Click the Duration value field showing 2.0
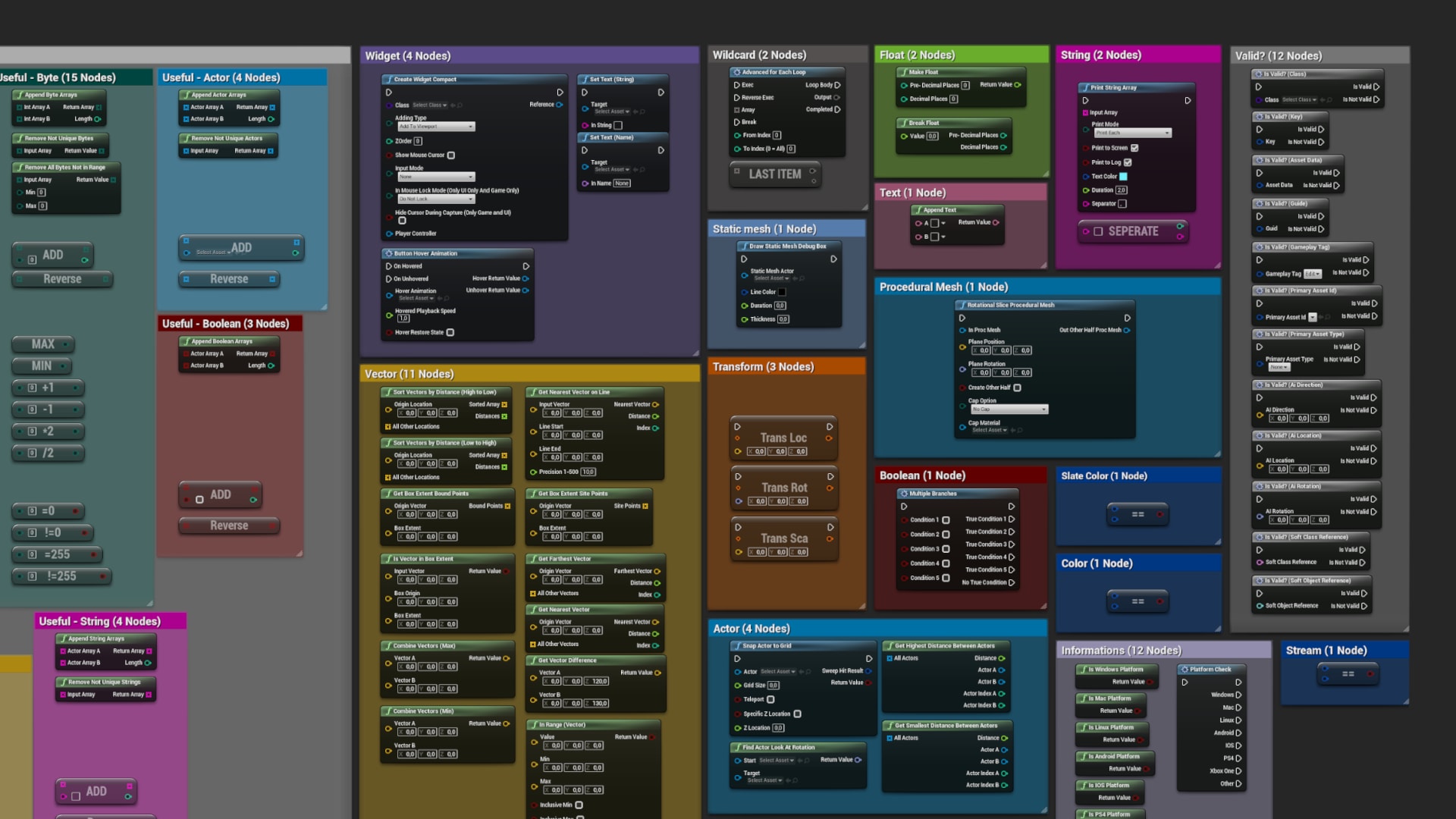This screenshot has width=1456, height=819. coord(1122,190)
